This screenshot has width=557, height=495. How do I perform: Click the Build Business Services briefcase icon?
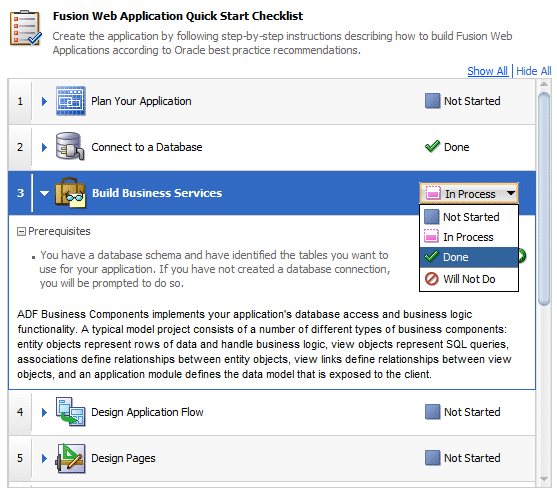pos(70,193)
